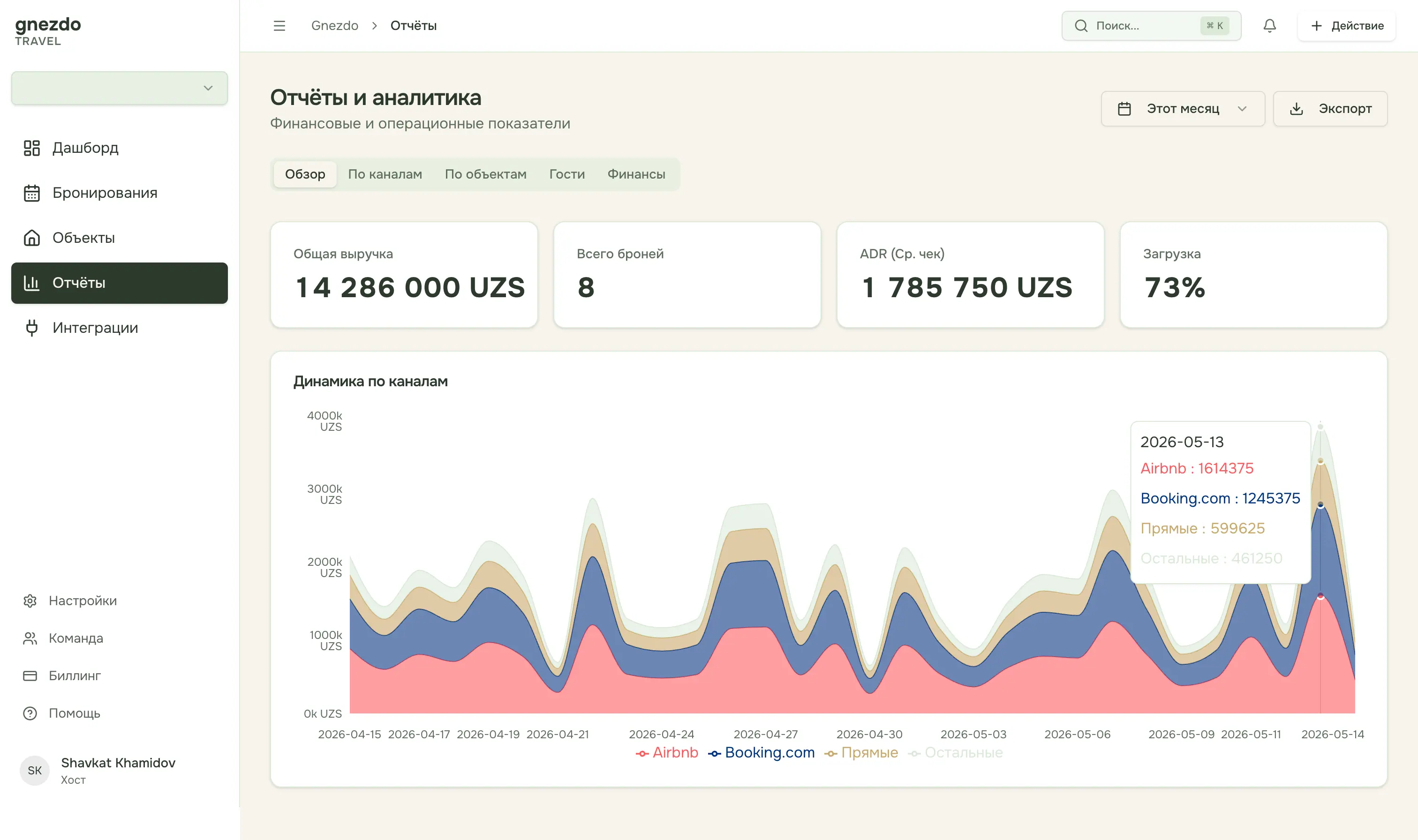
Task: Click into the Поиск search field
Action: [1151, 25]
